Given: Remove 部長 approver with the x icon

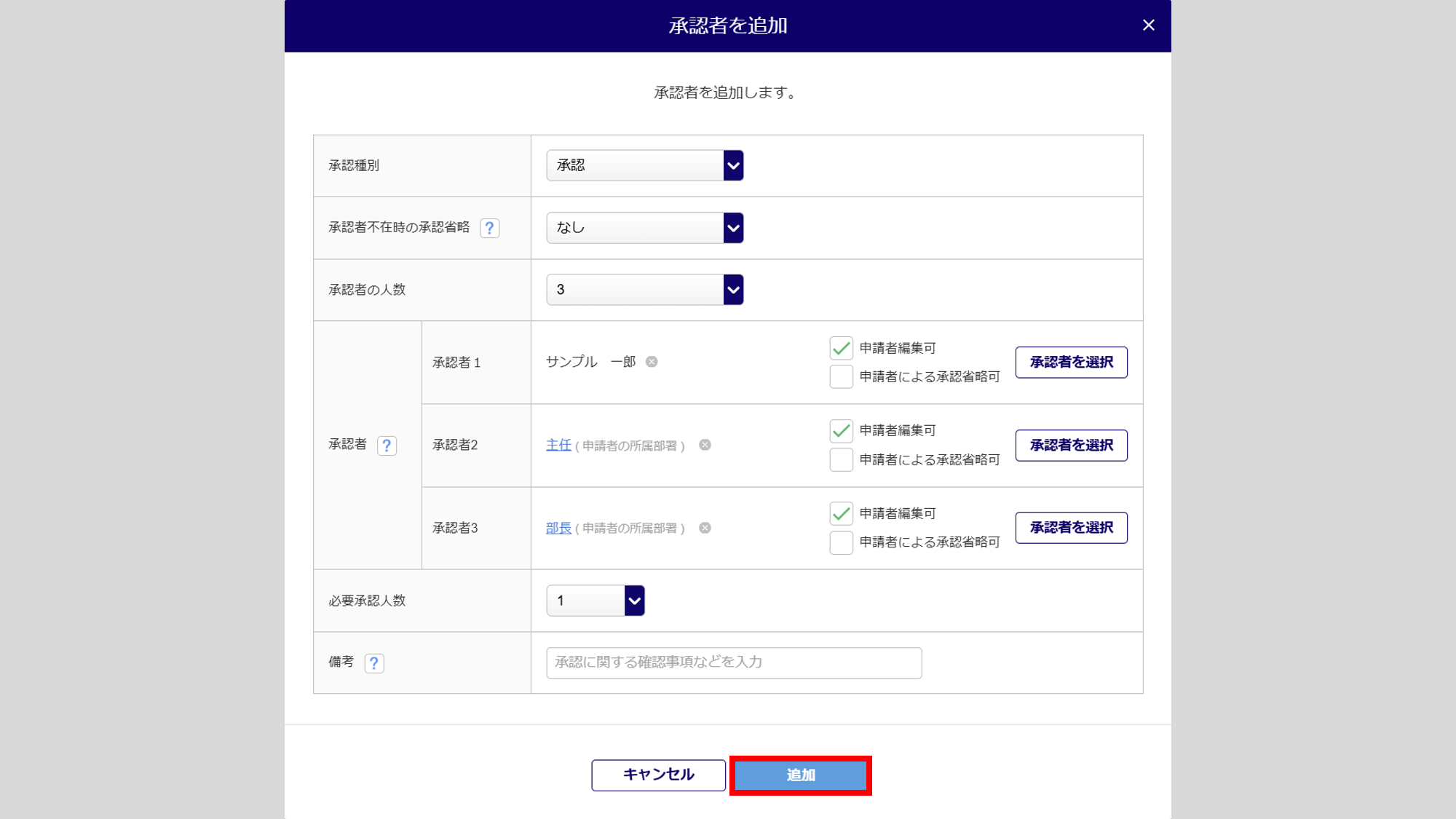Looking at the screenshot, I should 705,528.
